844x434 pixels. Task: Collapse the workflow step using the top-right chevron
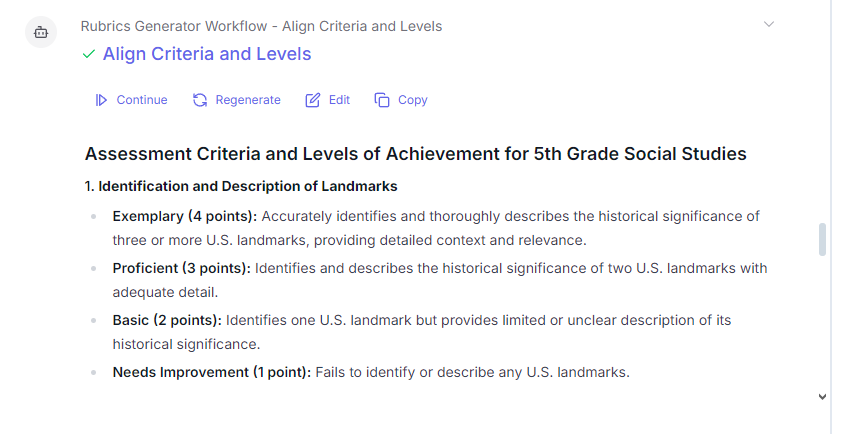click(x=769, y=24)
